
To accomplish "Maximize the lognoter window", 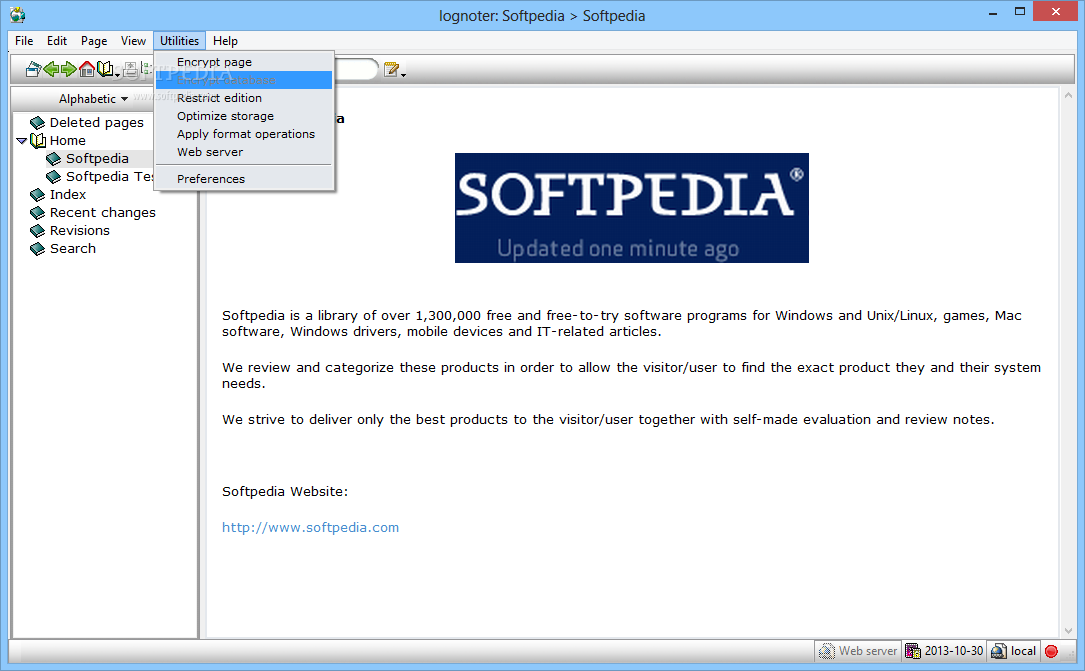I will [1020, 11].
